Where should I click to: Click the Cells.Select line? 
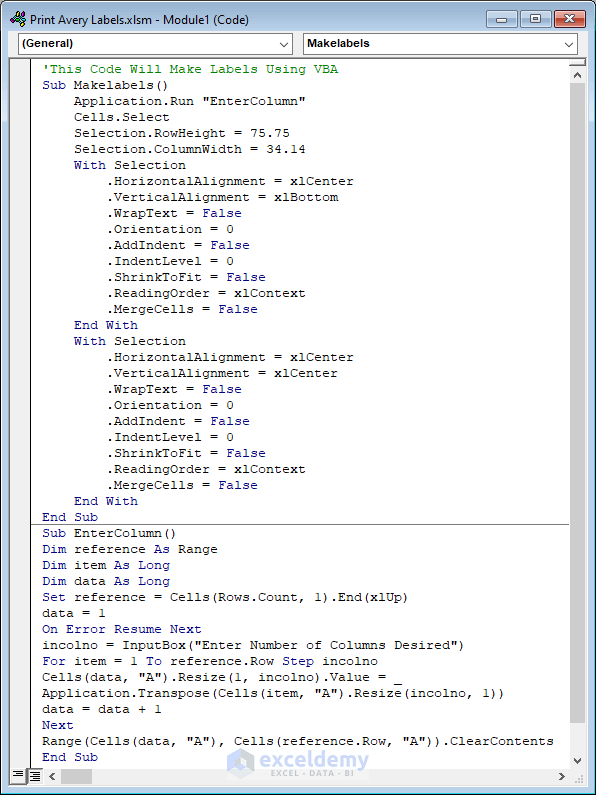click(x=122, y=117)
